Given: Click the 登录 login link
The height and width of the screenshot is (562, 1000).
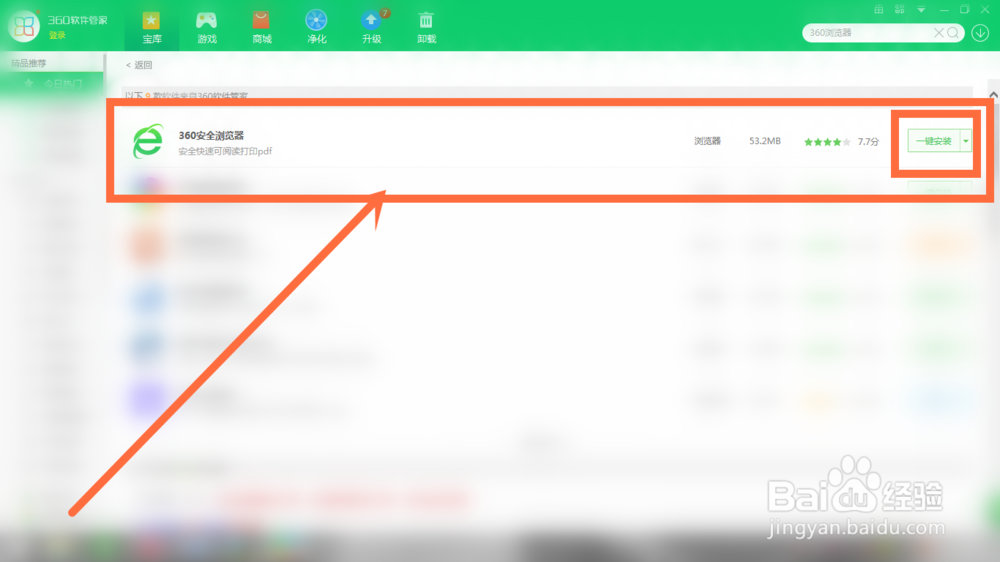Looking at the screenshot, I should coord(57,36).
